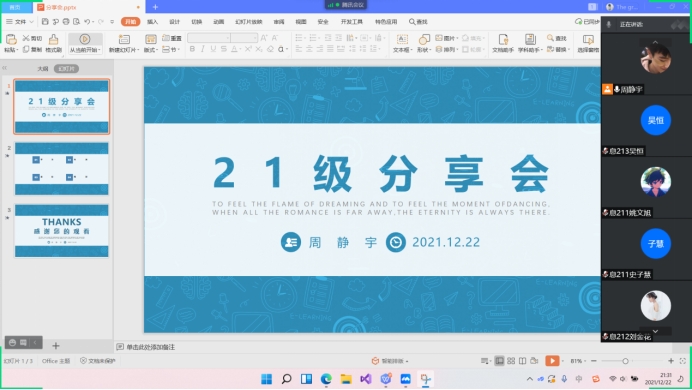Open the 插入 Insert ribbon tab
This screenshot has width=692, height=390.
click(152, 22)
